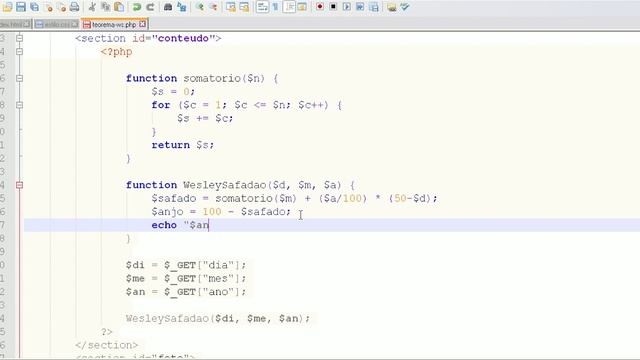The height and width of the screenshot is (360, 640).
Task: Click the WesleySafadao($di, $me, $an) call
Action: click(218, 318)
